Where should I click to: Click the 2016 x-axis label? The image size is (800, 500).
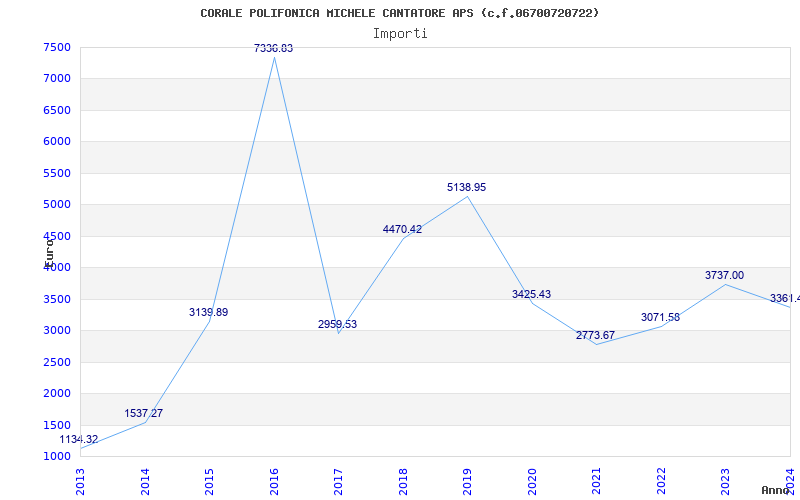274,482
